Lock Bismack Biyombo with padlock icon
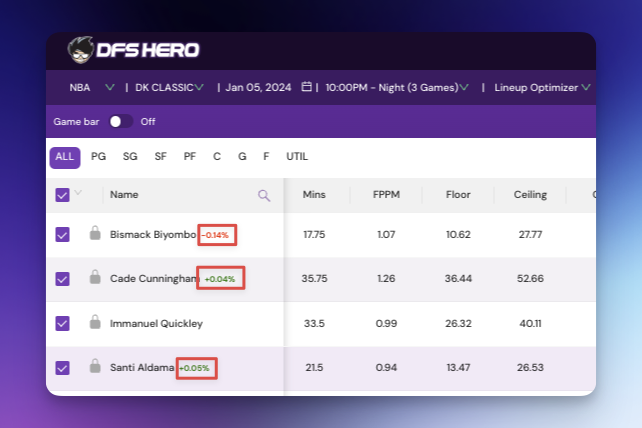This screenshot has height=428, width=642. (95, 233)
